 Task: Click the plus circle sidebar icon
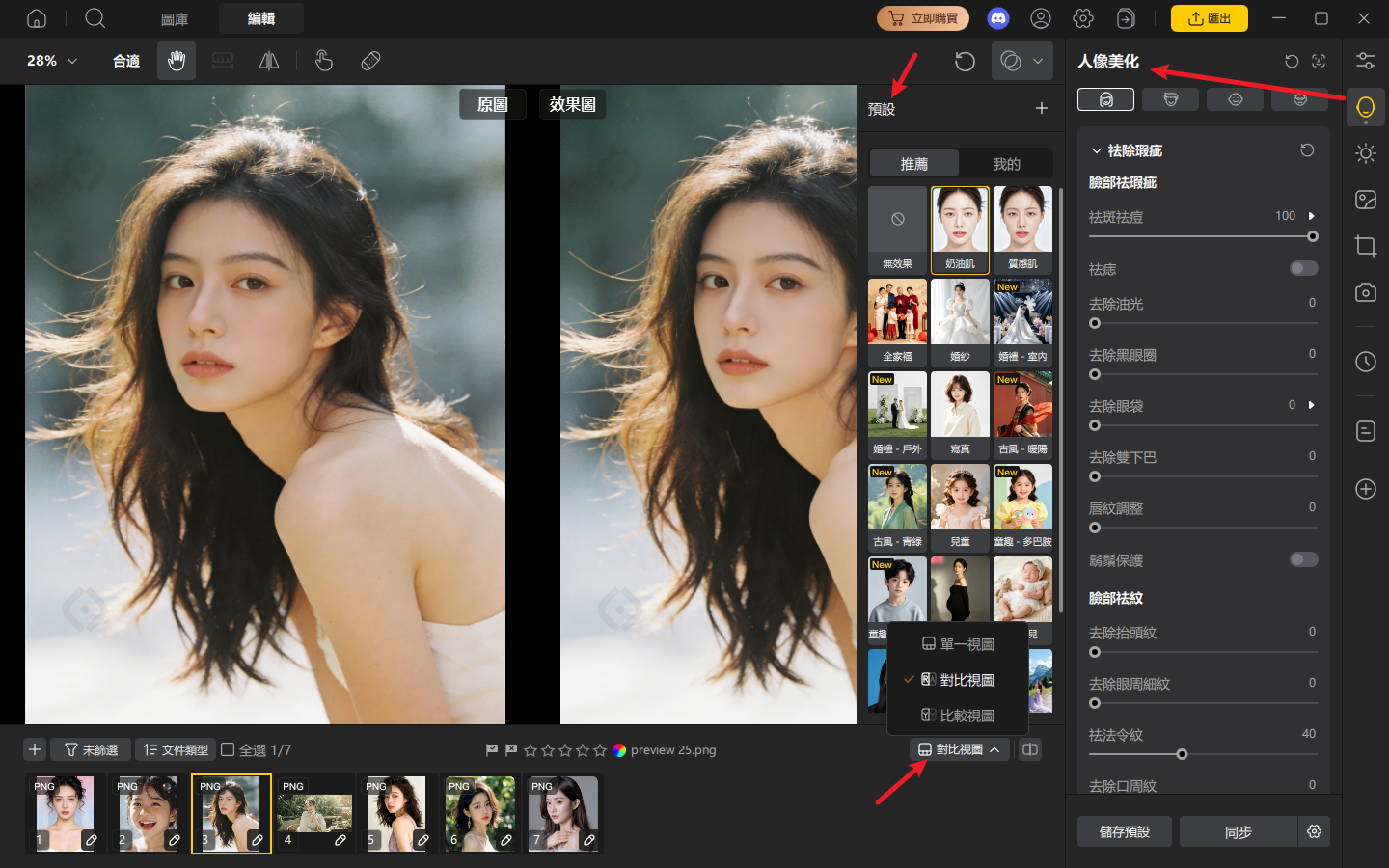click(1366, 489)
